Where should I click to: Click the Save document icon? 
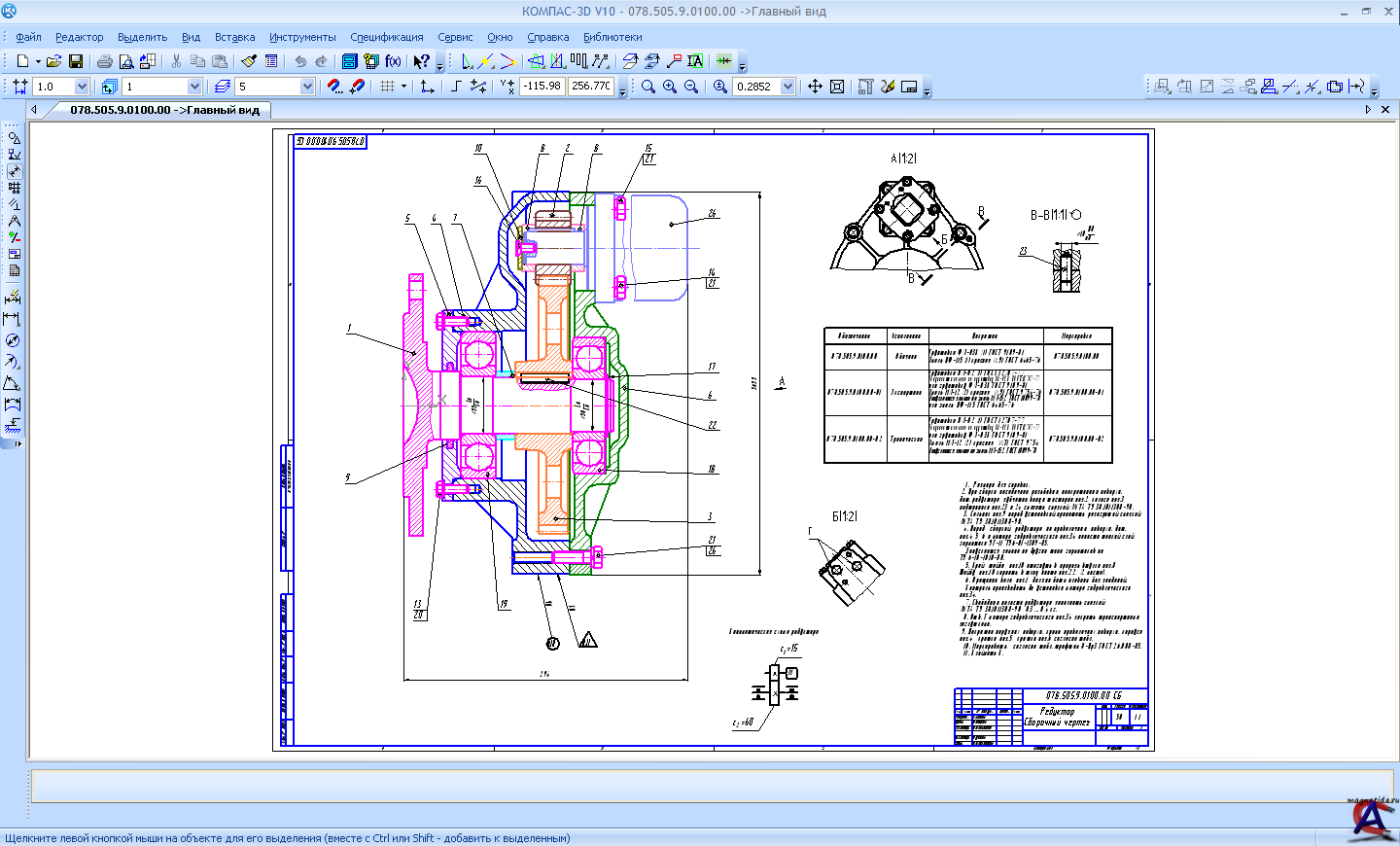(76, 61)
